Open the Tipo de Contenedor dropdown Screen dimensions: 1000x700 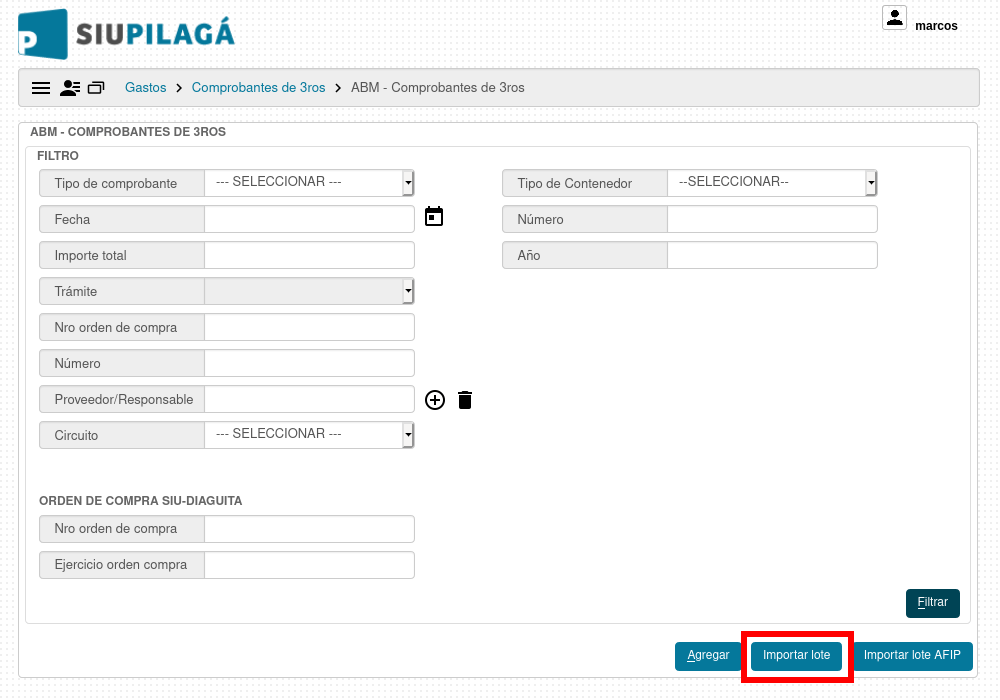(772, 183)
